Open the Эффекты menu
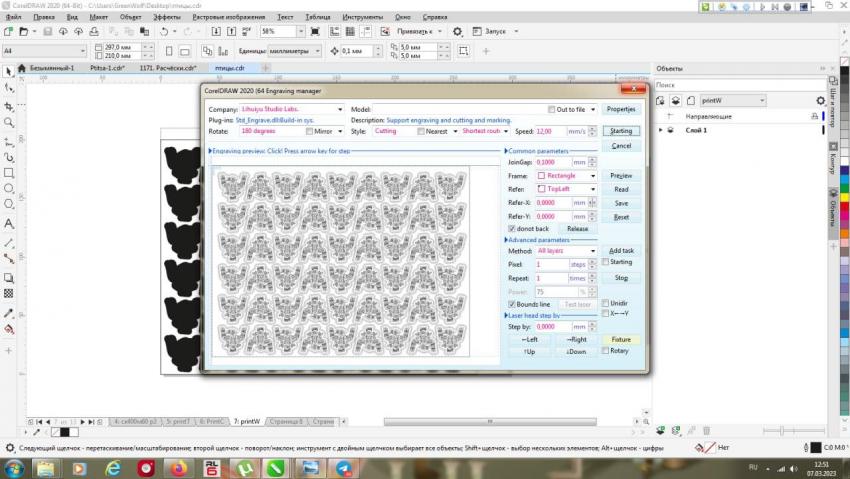This screenshot has width=850, height=479. (x=167, y=17)
